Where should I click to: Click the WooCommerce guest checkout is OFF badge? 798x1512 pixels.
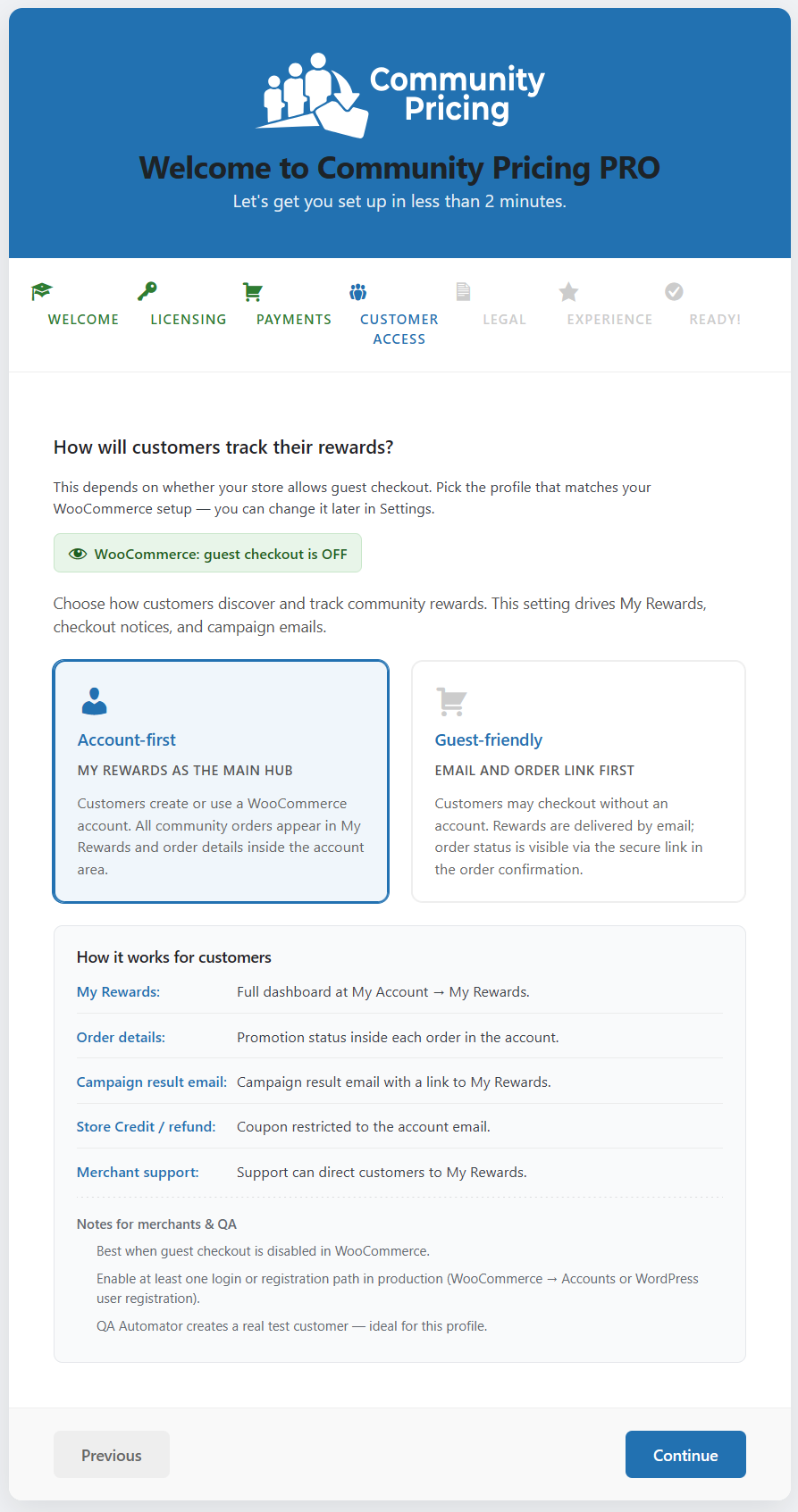[x=207, y=553]
